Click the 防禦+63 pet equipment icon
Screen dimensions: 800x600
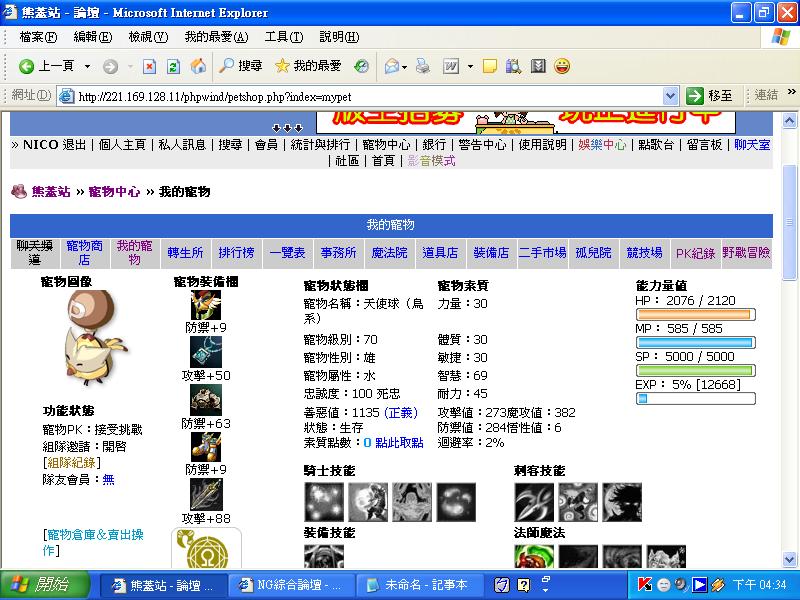pyautogui.click(x=206, y=400)
